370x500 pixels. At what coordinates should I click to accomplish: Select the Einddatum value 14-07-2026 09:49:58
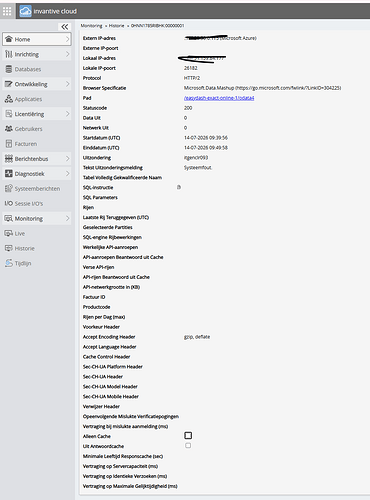[206, 148]
